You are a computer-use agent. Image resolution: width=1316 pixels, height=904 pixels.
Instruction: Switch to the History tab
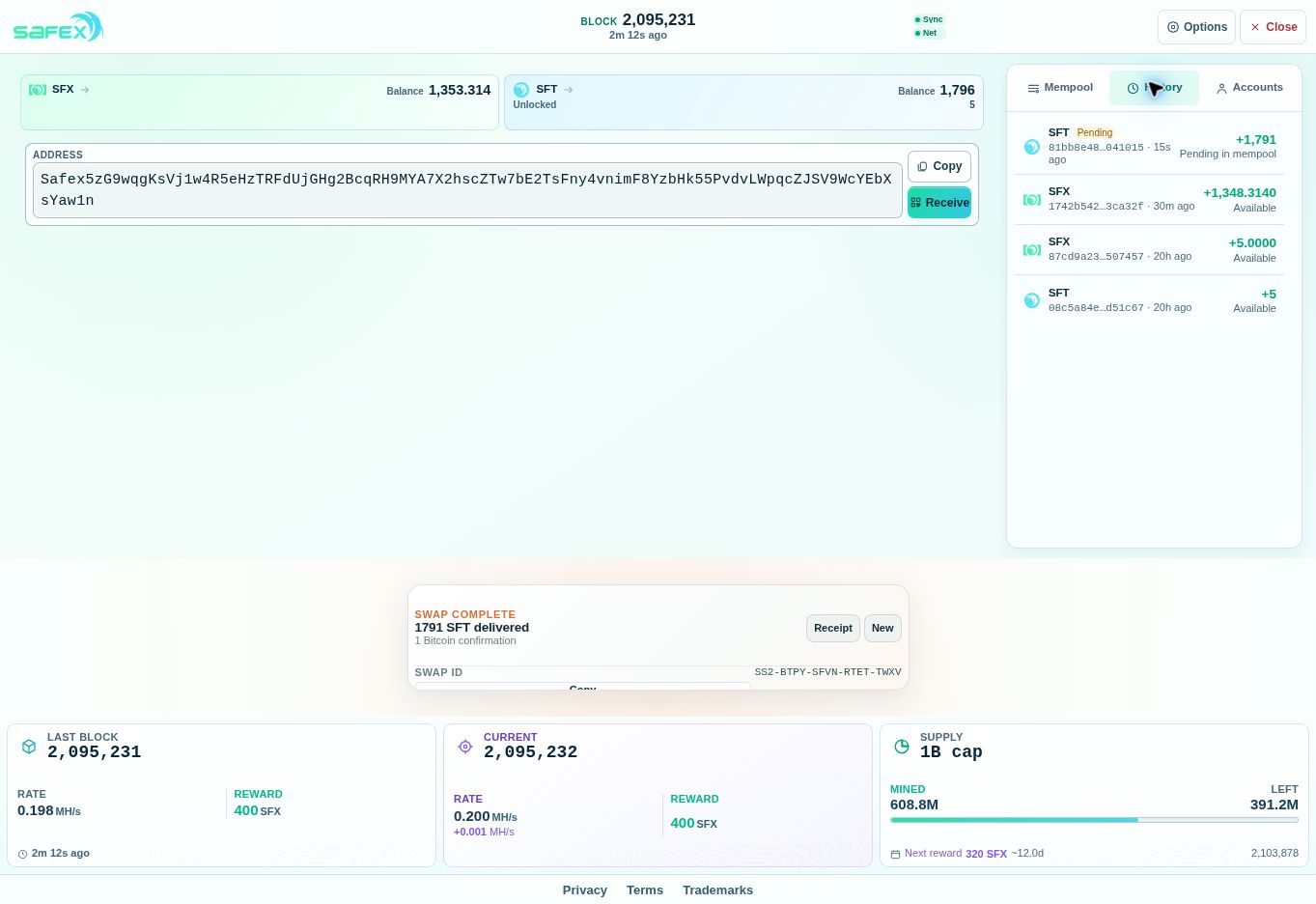tap(1154, 88)
